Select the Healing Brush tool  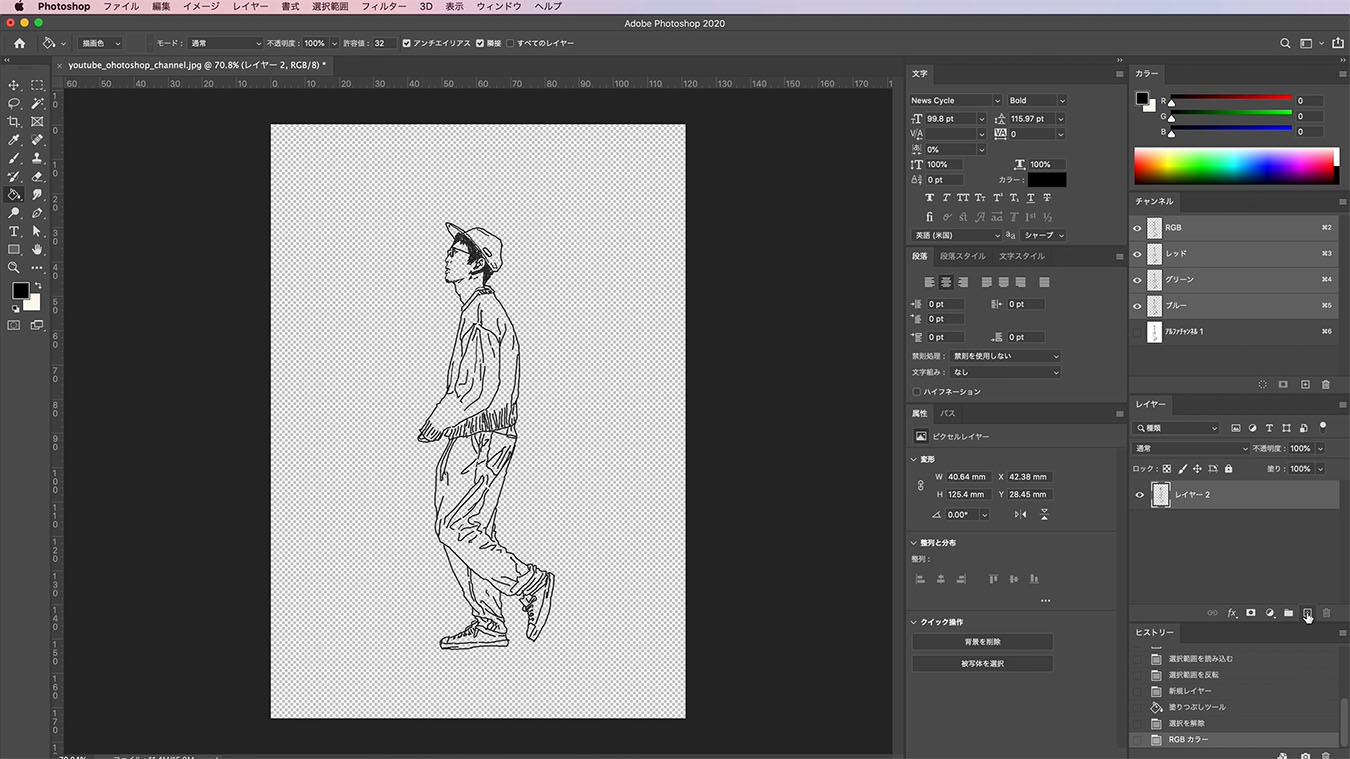point(37,140)
